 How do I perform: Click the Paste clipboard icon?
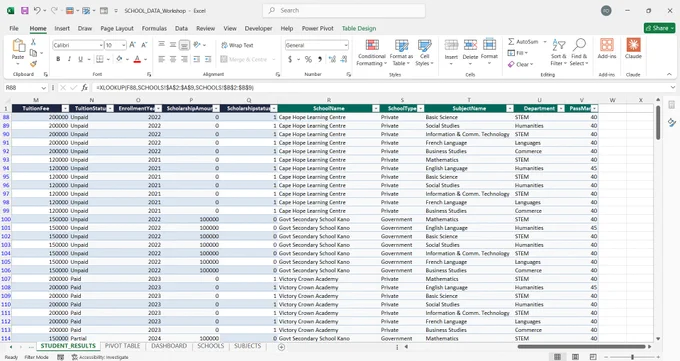point(18,45)
